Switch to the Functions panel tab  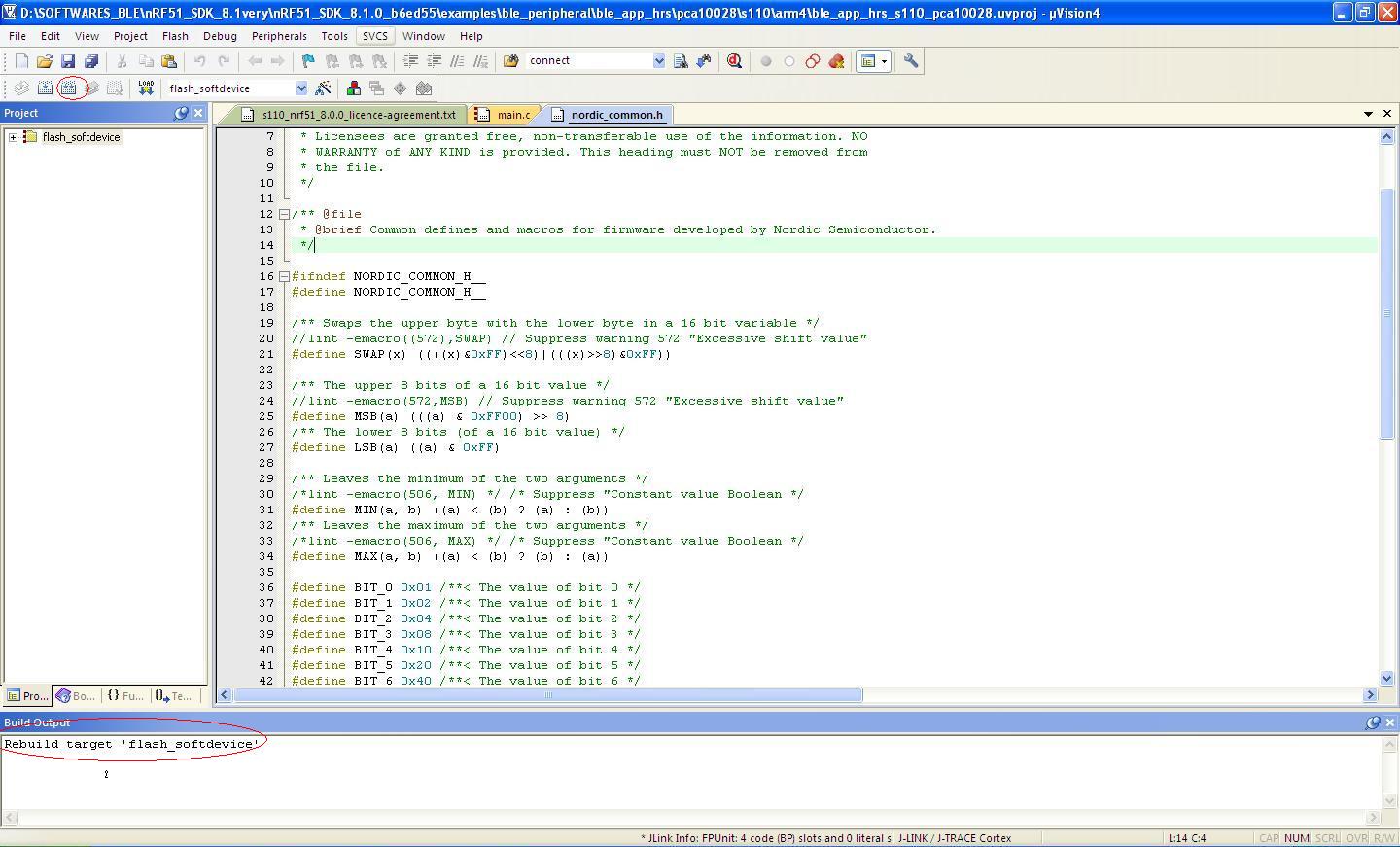tap(125, 696)
